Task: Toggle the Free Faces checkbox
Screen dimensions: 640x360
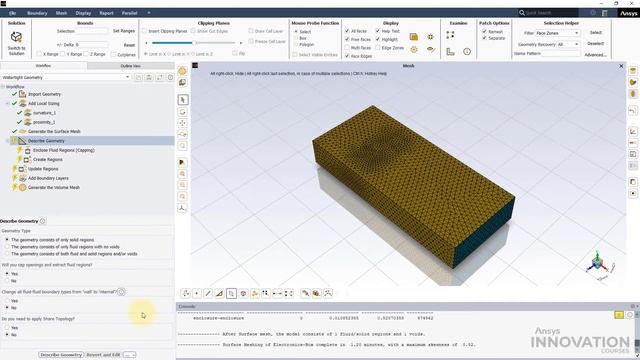Action: 347,39
